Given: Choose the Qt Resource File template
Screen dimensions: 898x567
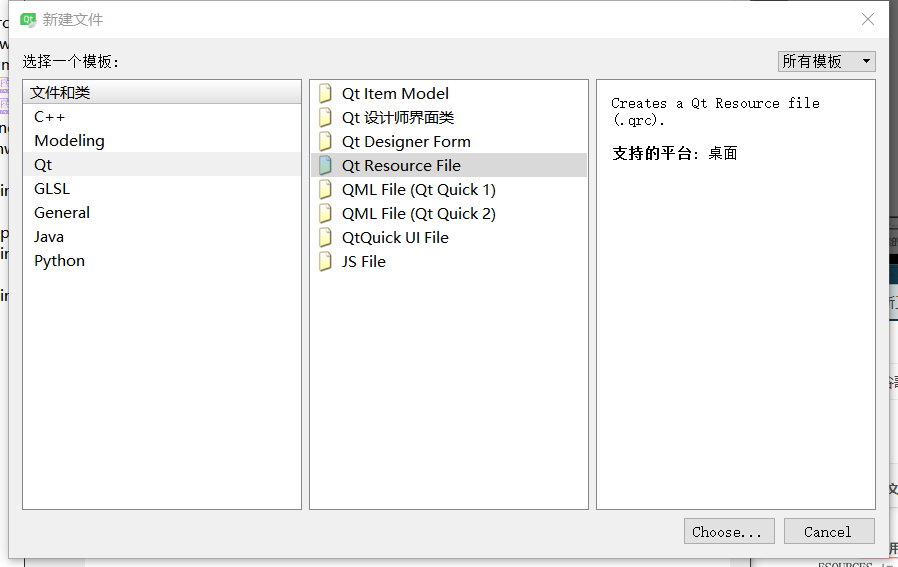Looking at the screenshot, I should point(449,166).
